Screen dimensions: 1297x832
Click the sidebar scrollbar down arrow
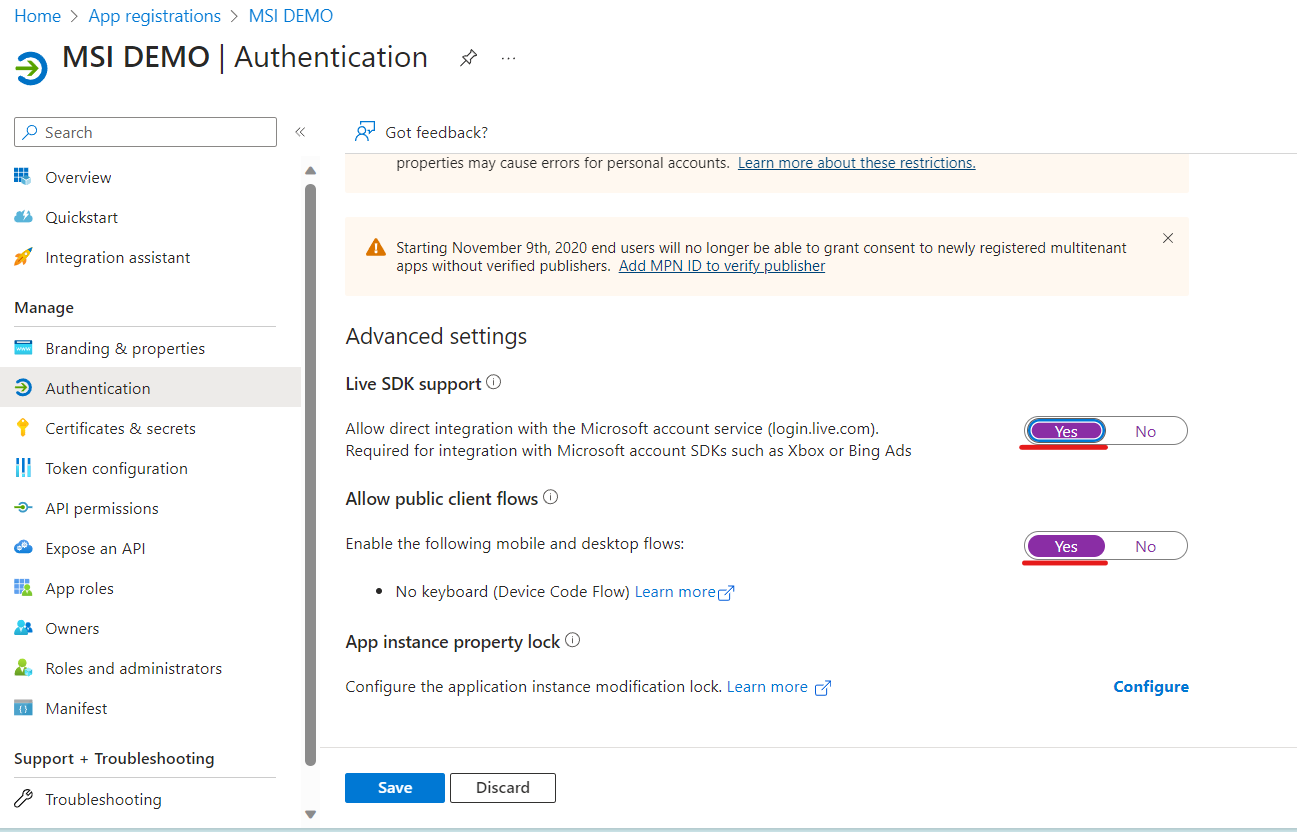coord(310,814)
